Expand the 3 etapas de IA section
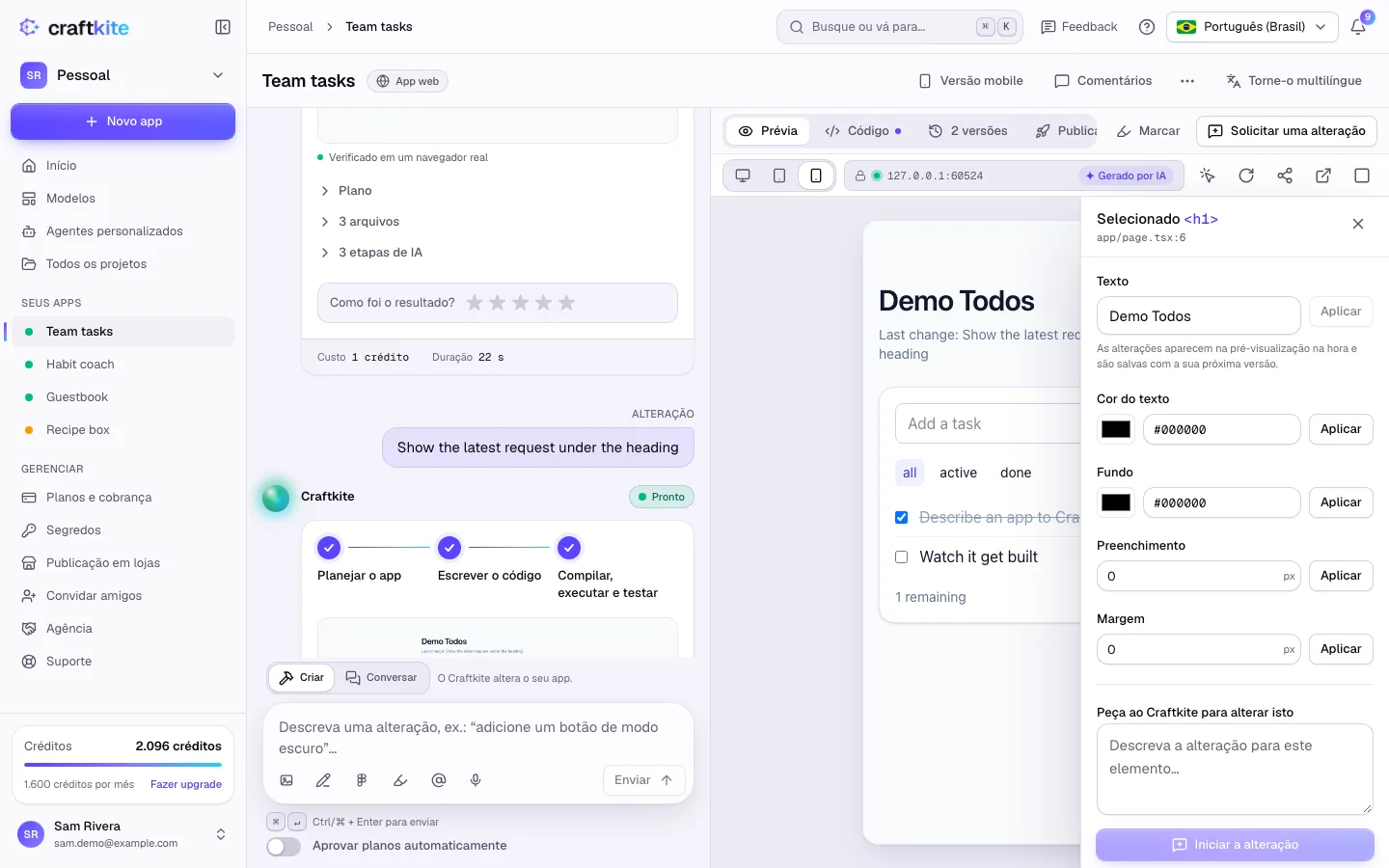Viewport: 1389px width, 868px height. 371,253
